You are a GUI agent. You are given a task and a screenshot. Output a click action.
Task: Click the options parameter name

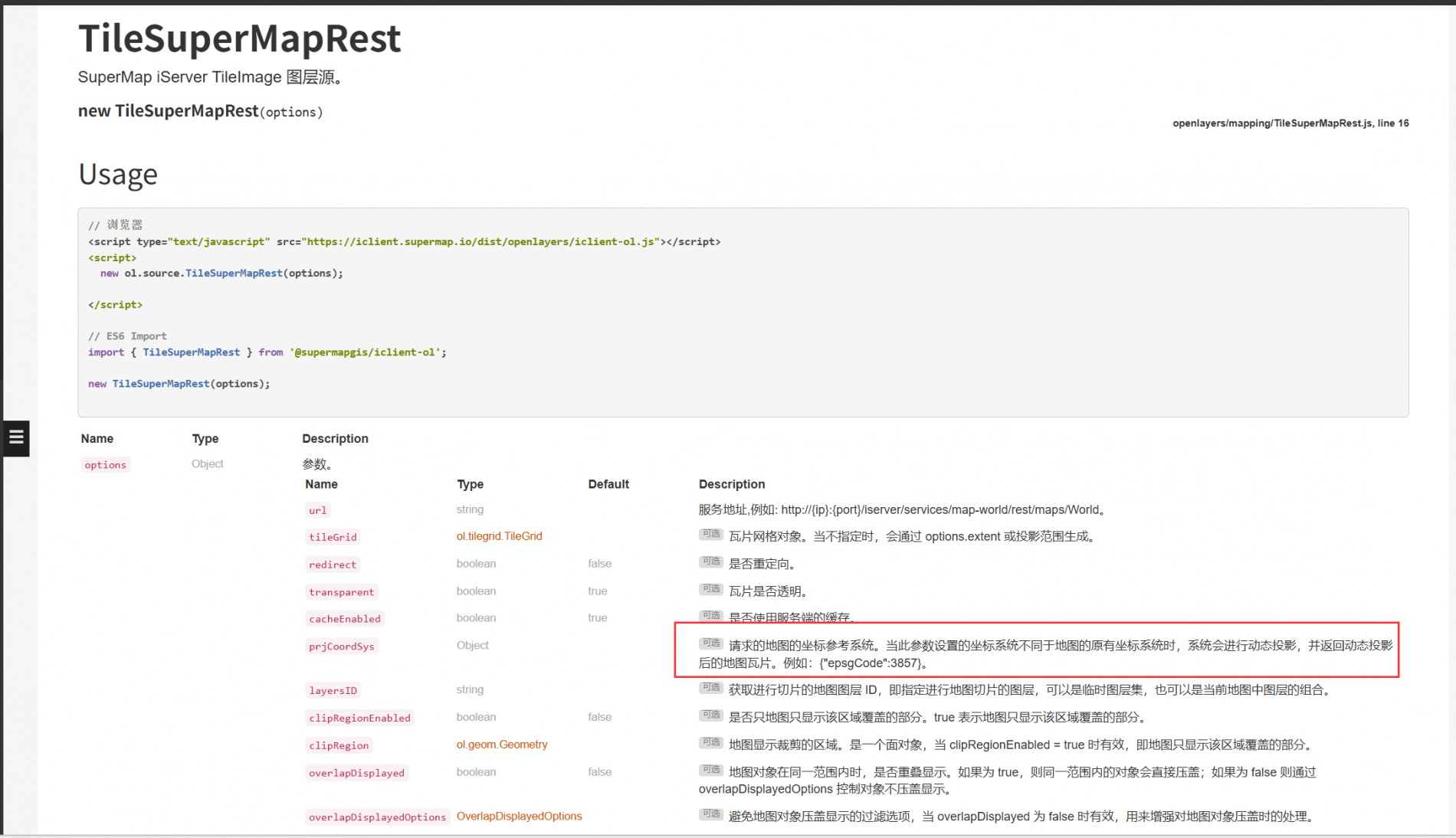click(x=105, y=465)
